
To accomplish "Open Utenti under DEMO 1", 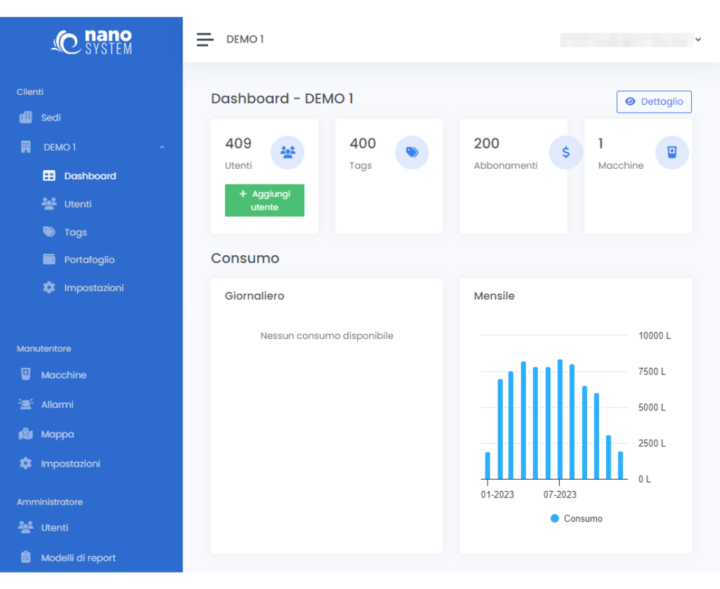I will click(x=77, y=204).
